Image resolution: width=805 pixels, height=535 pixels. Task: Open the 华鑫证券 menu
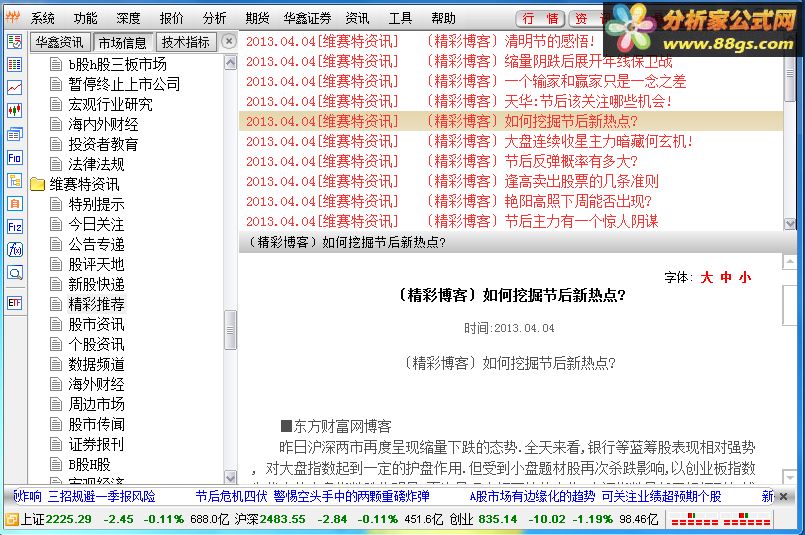(x=308, y=18)
